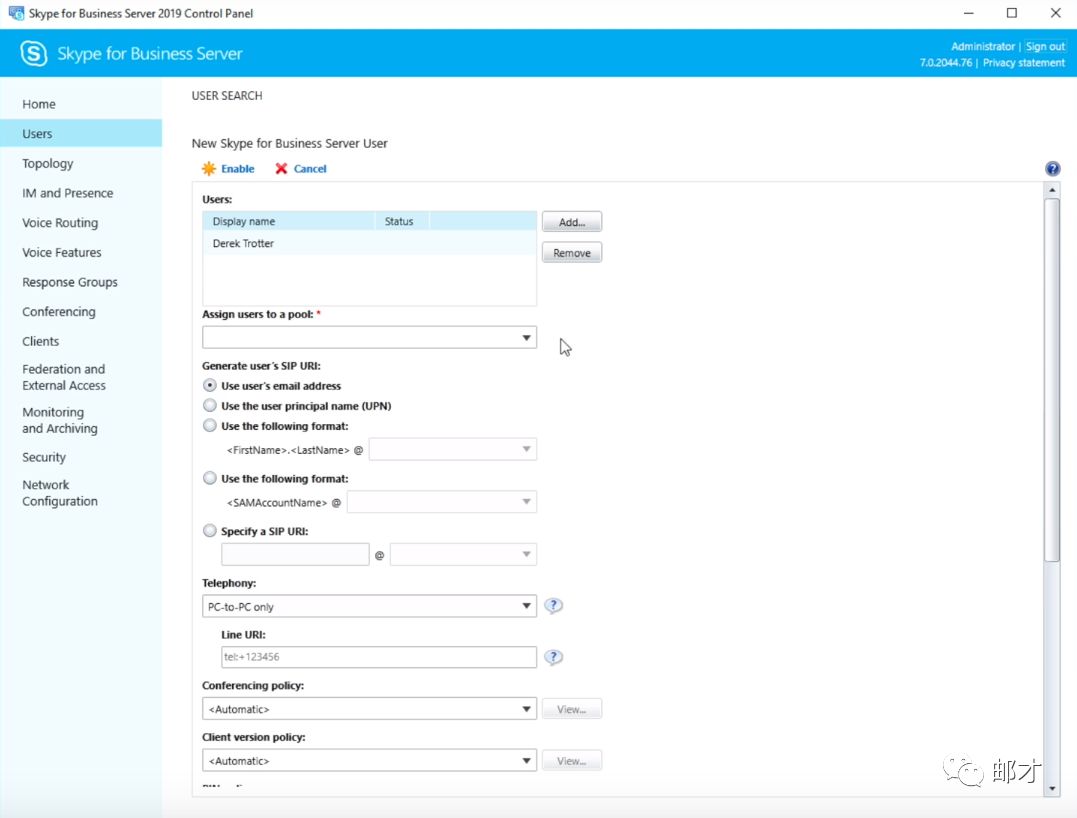Open the 'Assign users to a pool' dropdown

pos(369,338)
